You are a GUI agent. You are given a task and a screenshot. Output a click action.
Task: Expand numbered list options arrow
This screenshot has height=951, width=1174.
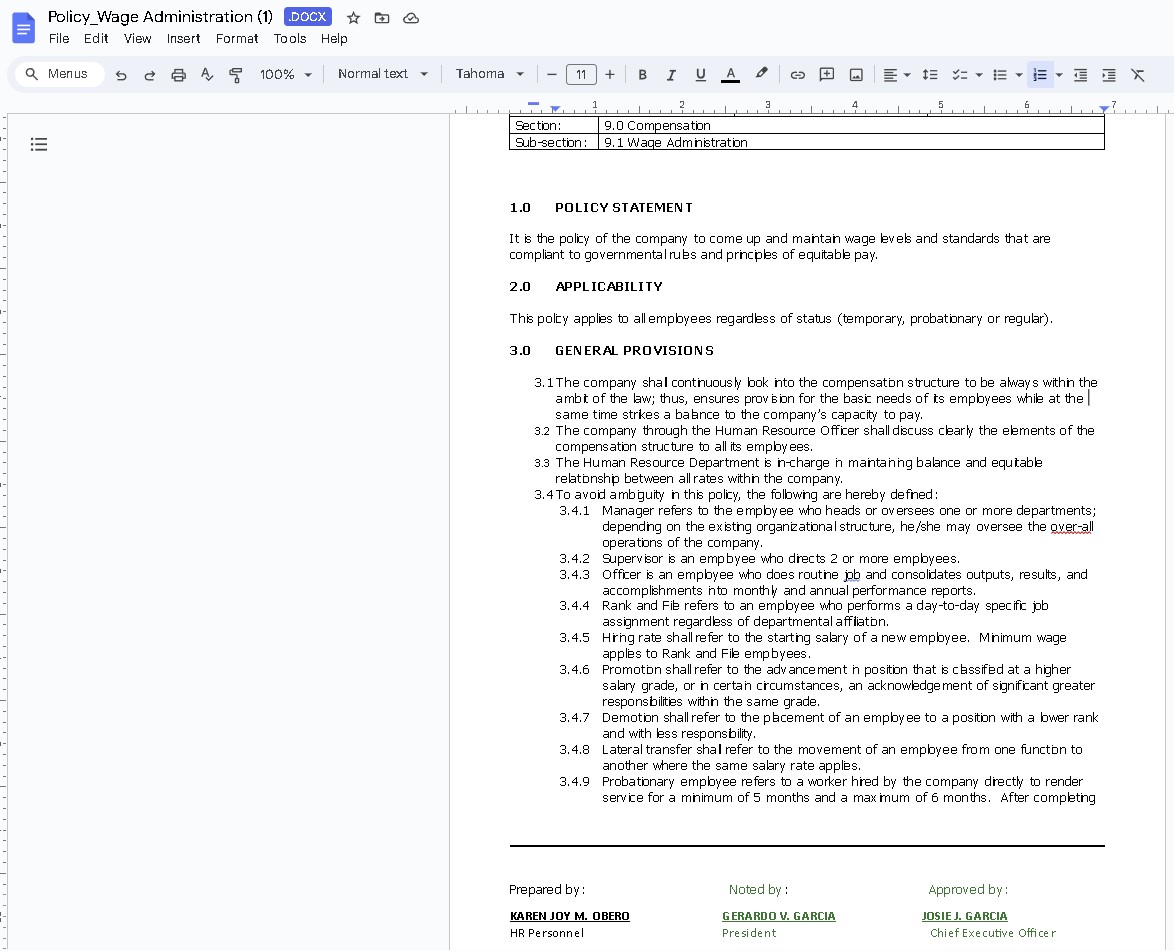click(1059, 75)
